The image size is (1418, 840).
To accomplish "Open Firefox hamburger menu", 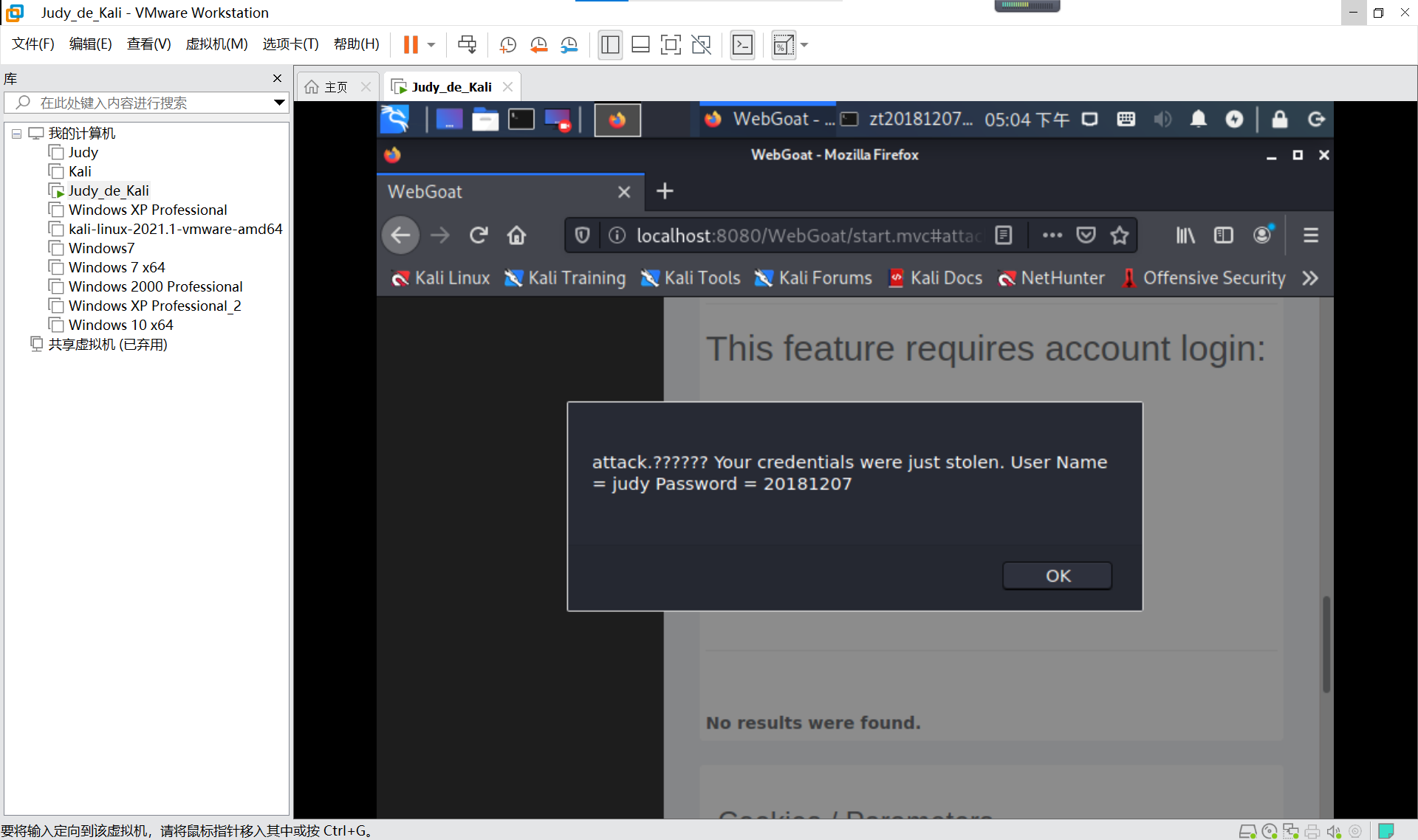I will click(1311, 235).
